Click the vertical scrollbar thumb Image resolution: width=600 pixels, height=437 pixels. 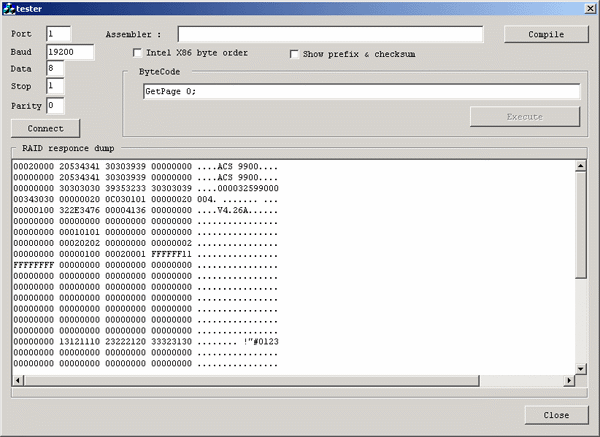coord(580,225)
